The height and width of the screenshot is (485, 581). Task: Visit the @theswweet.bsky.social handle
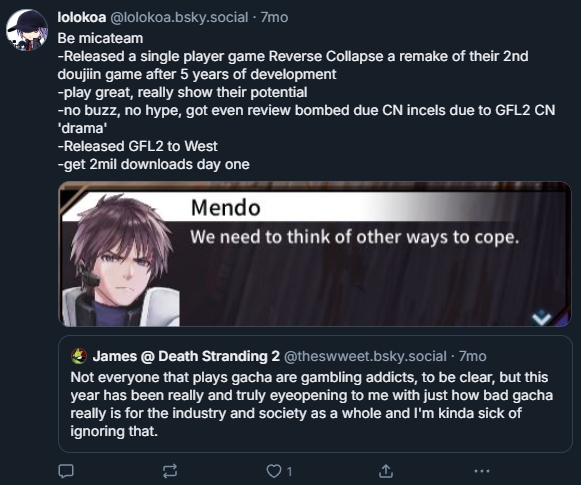pyautogui.click(x=365, y=356)
